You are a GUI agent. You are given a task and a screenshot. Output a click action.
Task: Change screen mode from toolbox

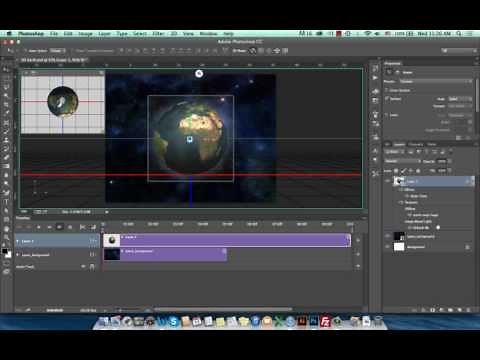pyautogui.click(x=6, y=272)
